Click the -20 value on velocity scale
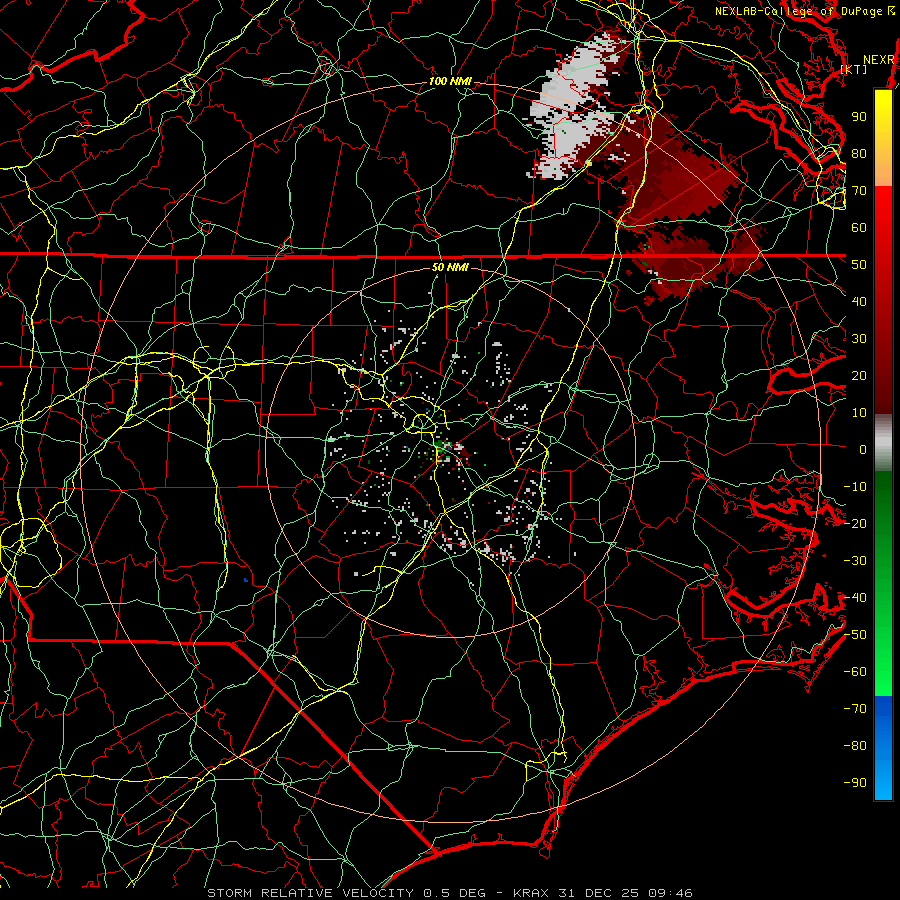The image size is (900, 900). point(855,524)
